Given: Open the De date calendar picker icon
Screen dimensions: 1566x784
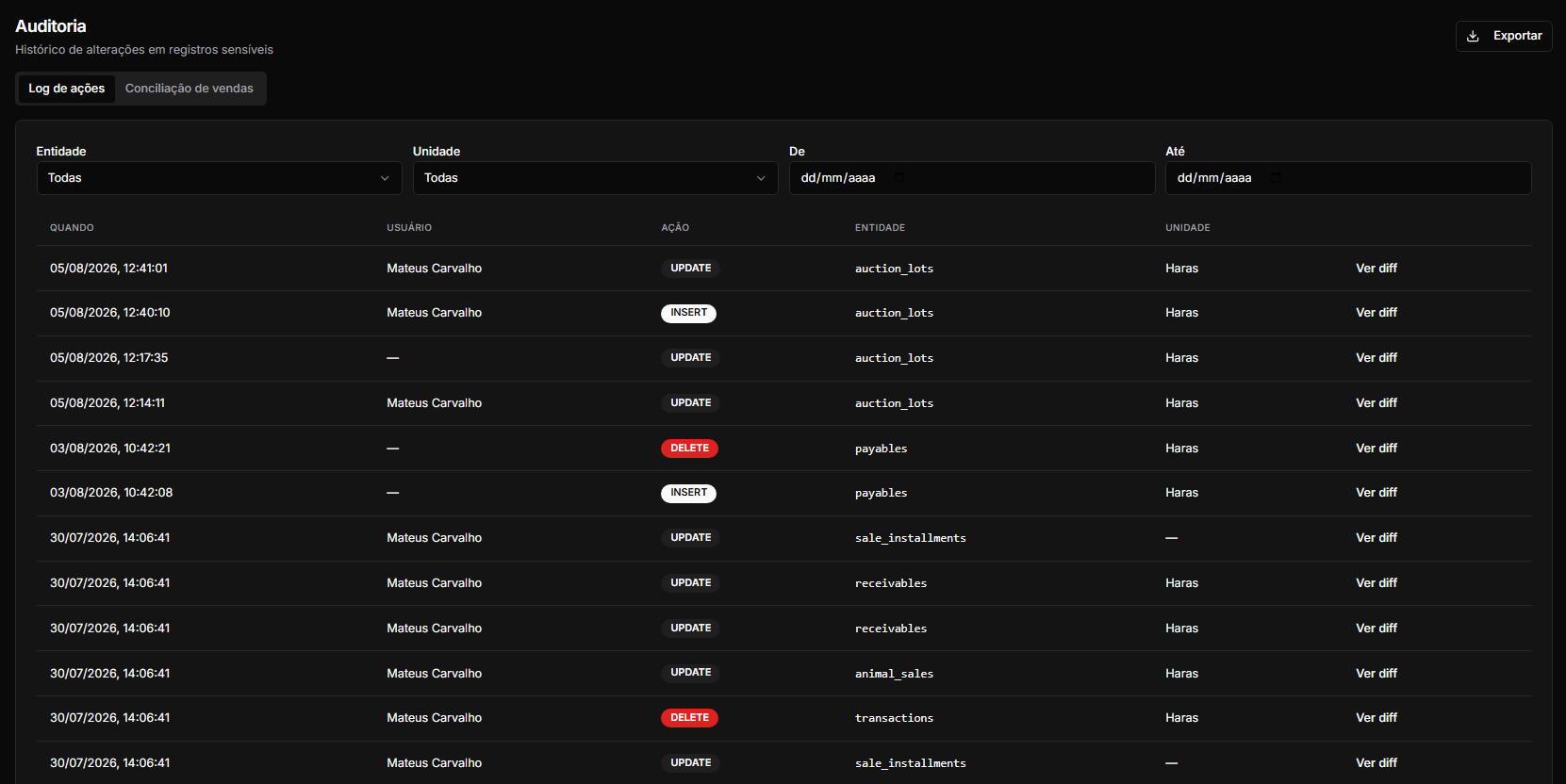Looking at the screenshot, I should (x=899, y=177).
